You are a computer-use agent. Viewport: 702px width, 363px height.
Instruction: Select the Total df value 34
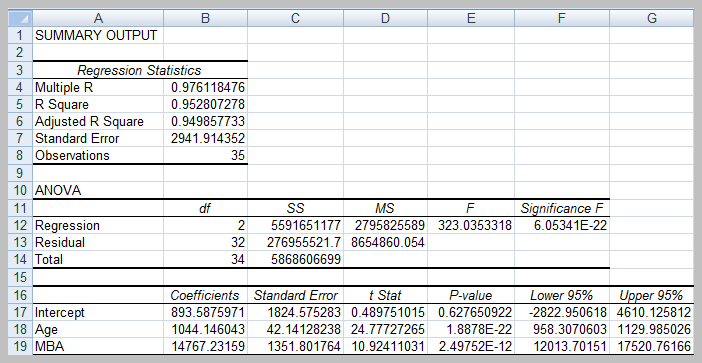point(205,259)
